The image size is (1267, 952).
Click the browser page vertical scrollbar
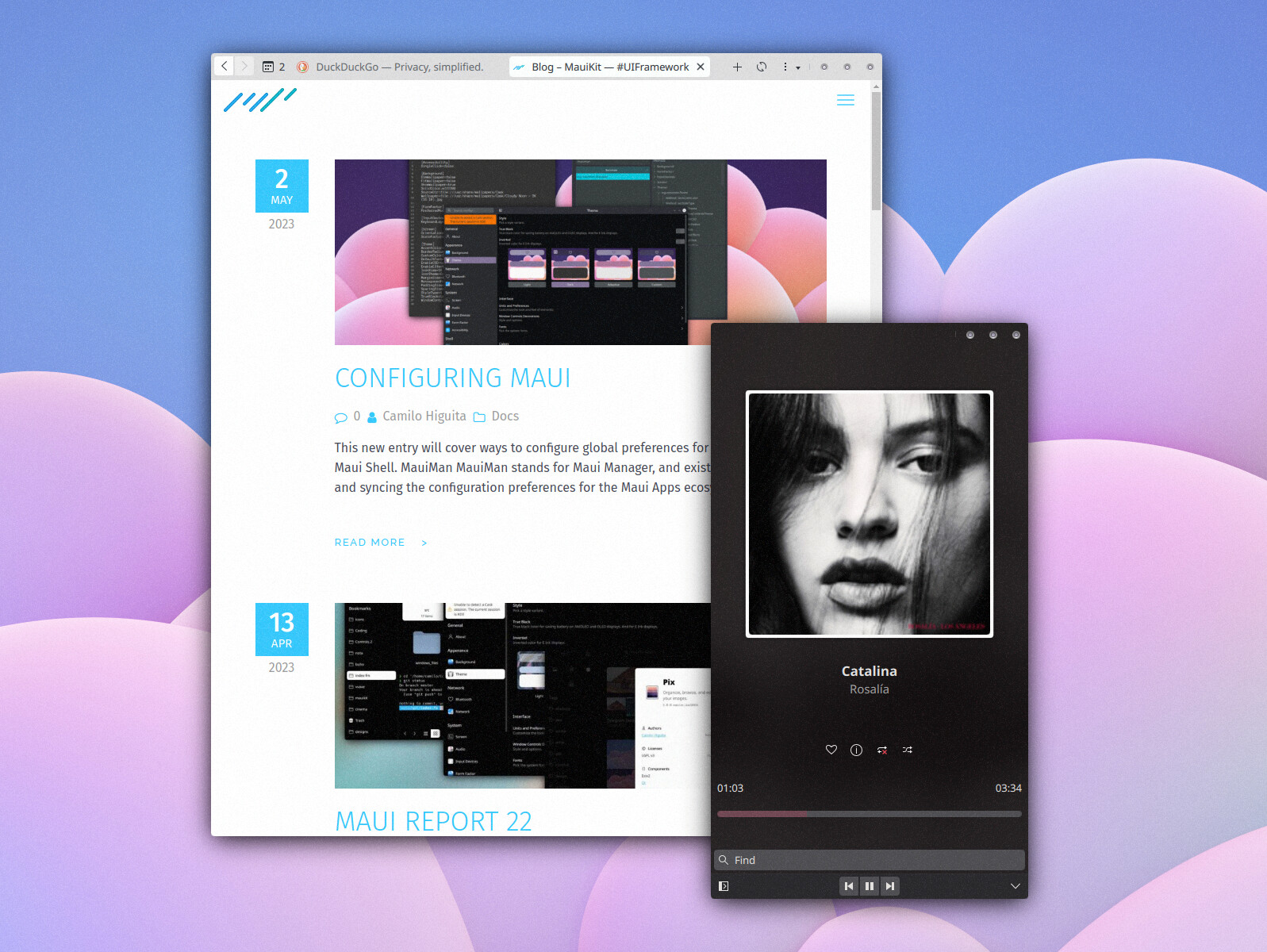click(x=876, y=151)
